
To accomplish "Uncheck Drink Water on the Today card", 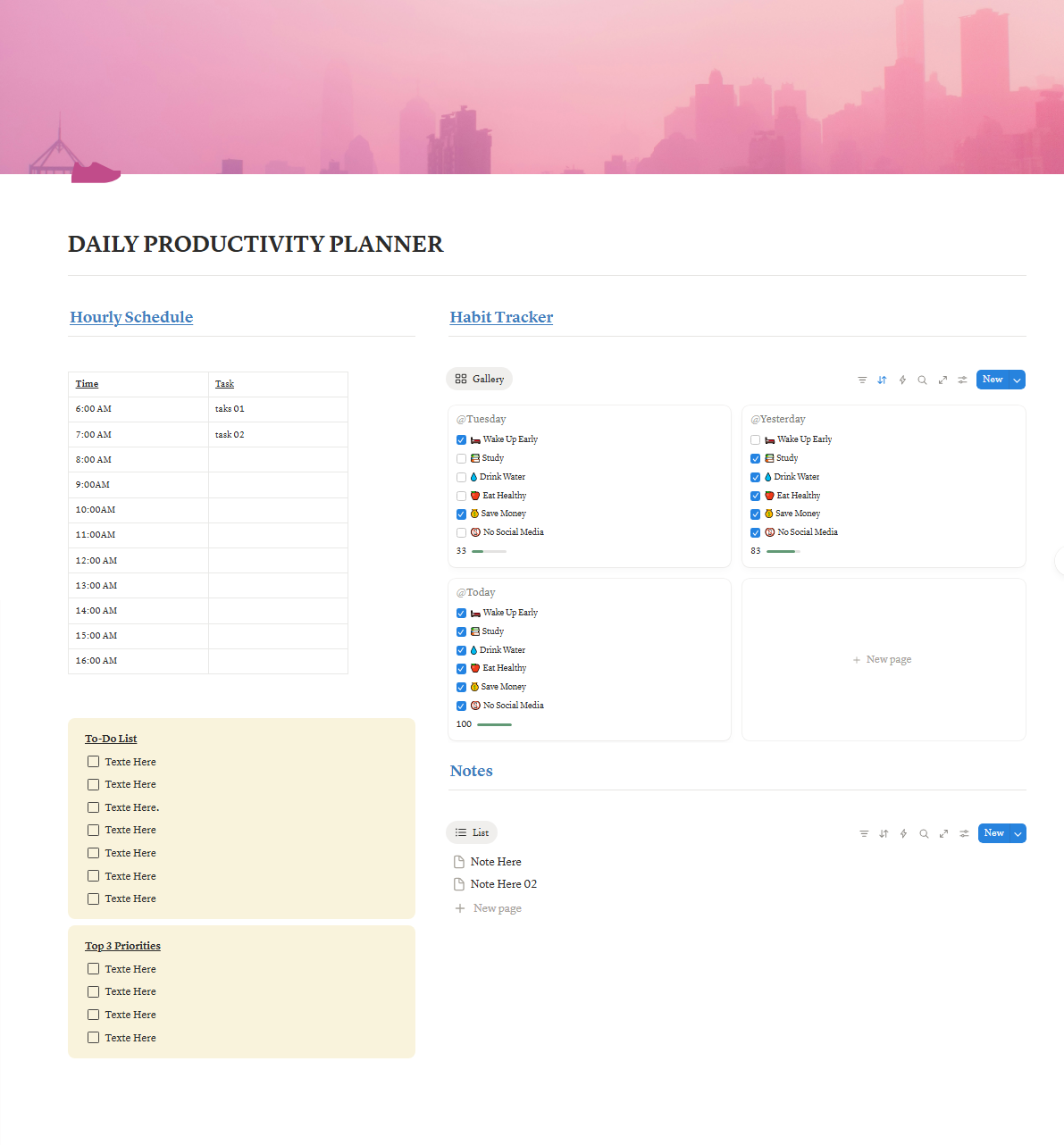I will [461, 650].
